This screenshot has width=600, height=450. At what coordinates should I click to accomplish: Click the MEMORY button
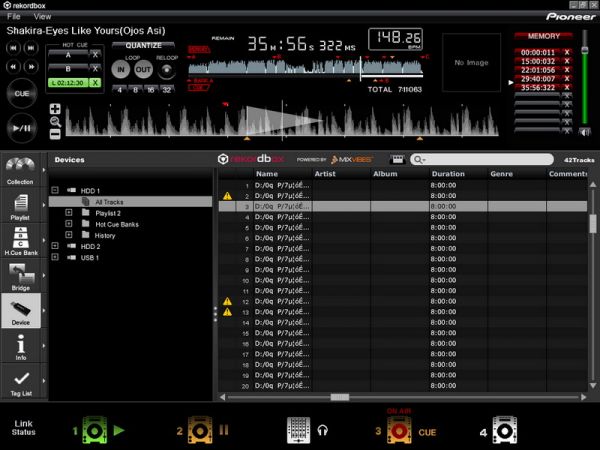click(543, 36)
